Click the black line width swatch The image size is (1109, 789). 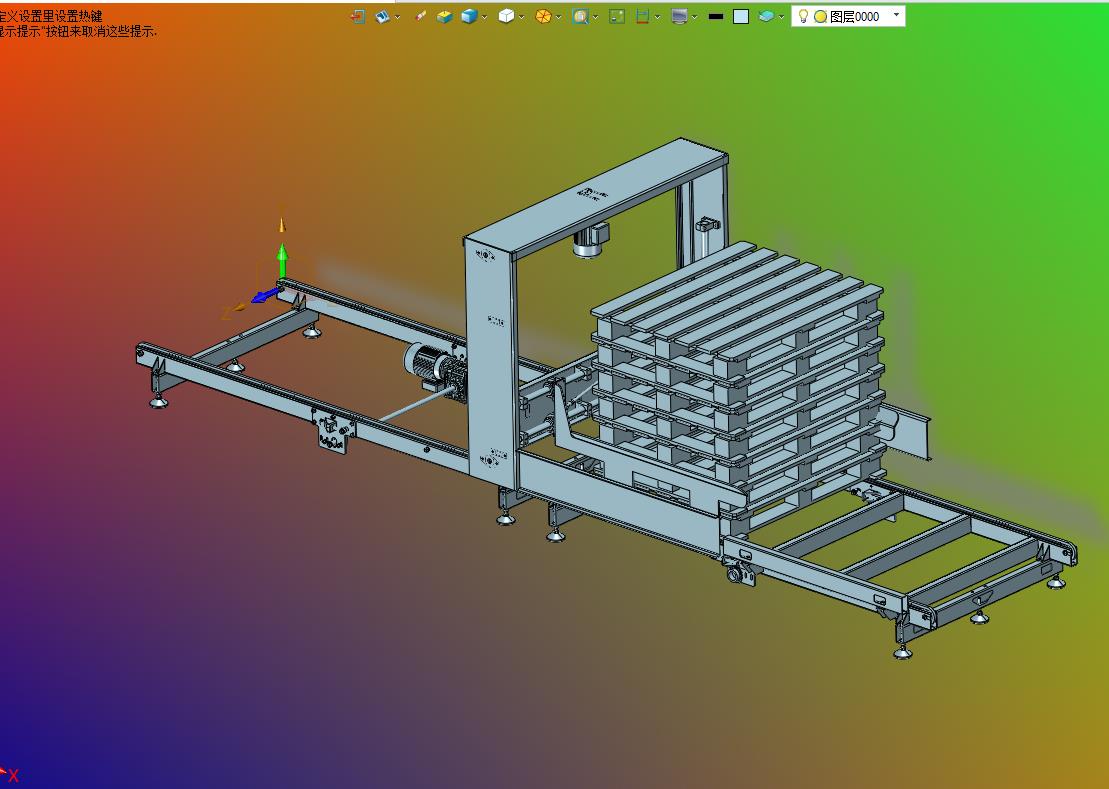716,16
